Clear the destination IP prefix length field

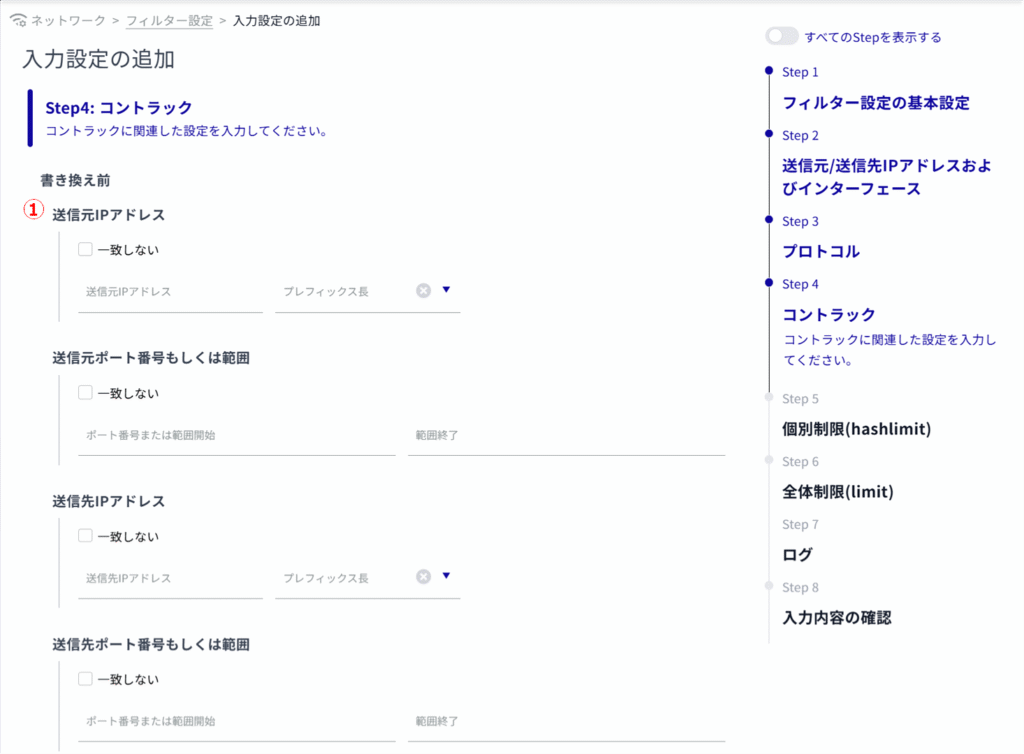(423, 577)
